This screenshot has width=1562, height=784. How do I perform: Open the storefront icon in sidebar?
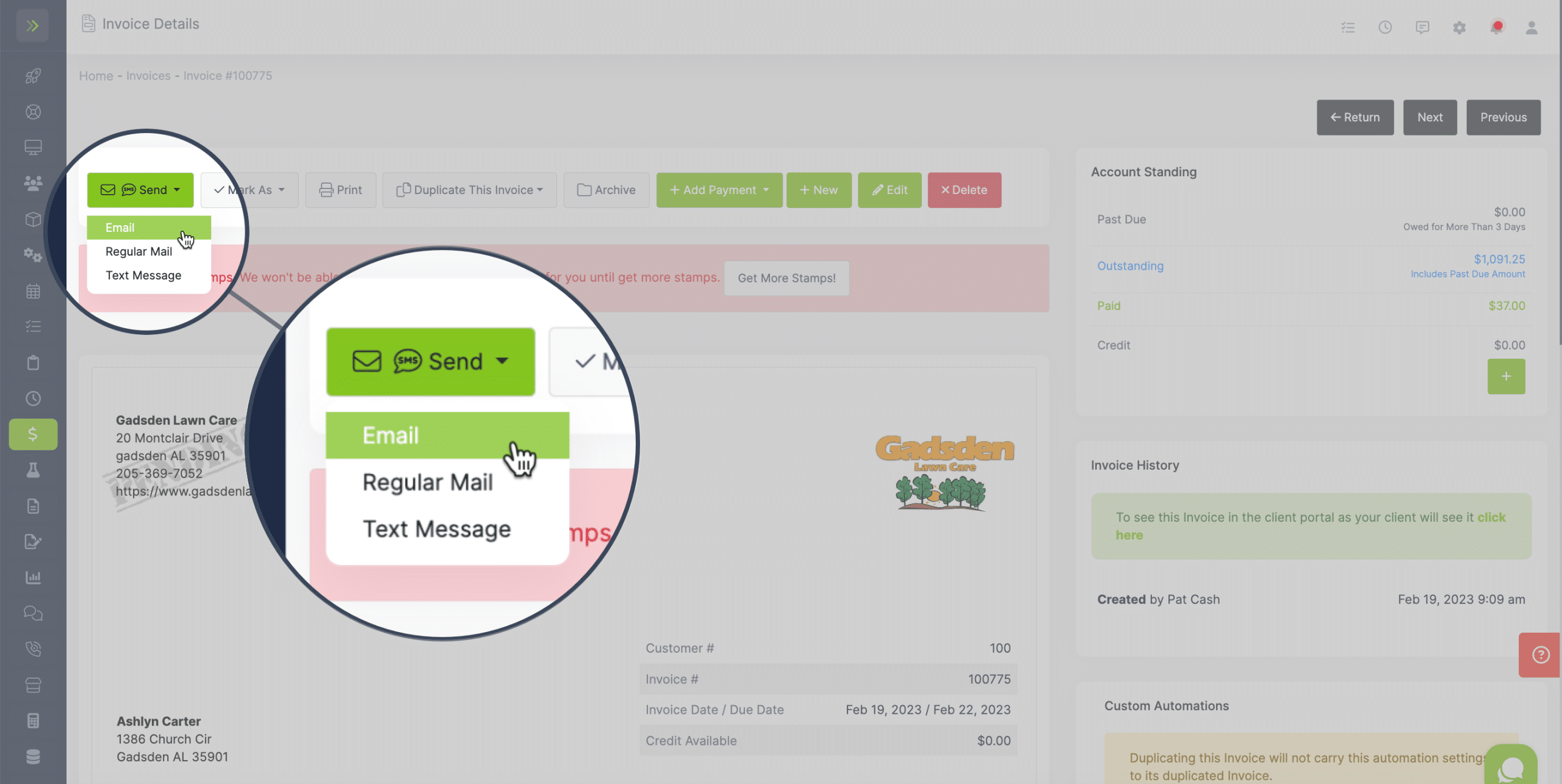tap(33, 685)
